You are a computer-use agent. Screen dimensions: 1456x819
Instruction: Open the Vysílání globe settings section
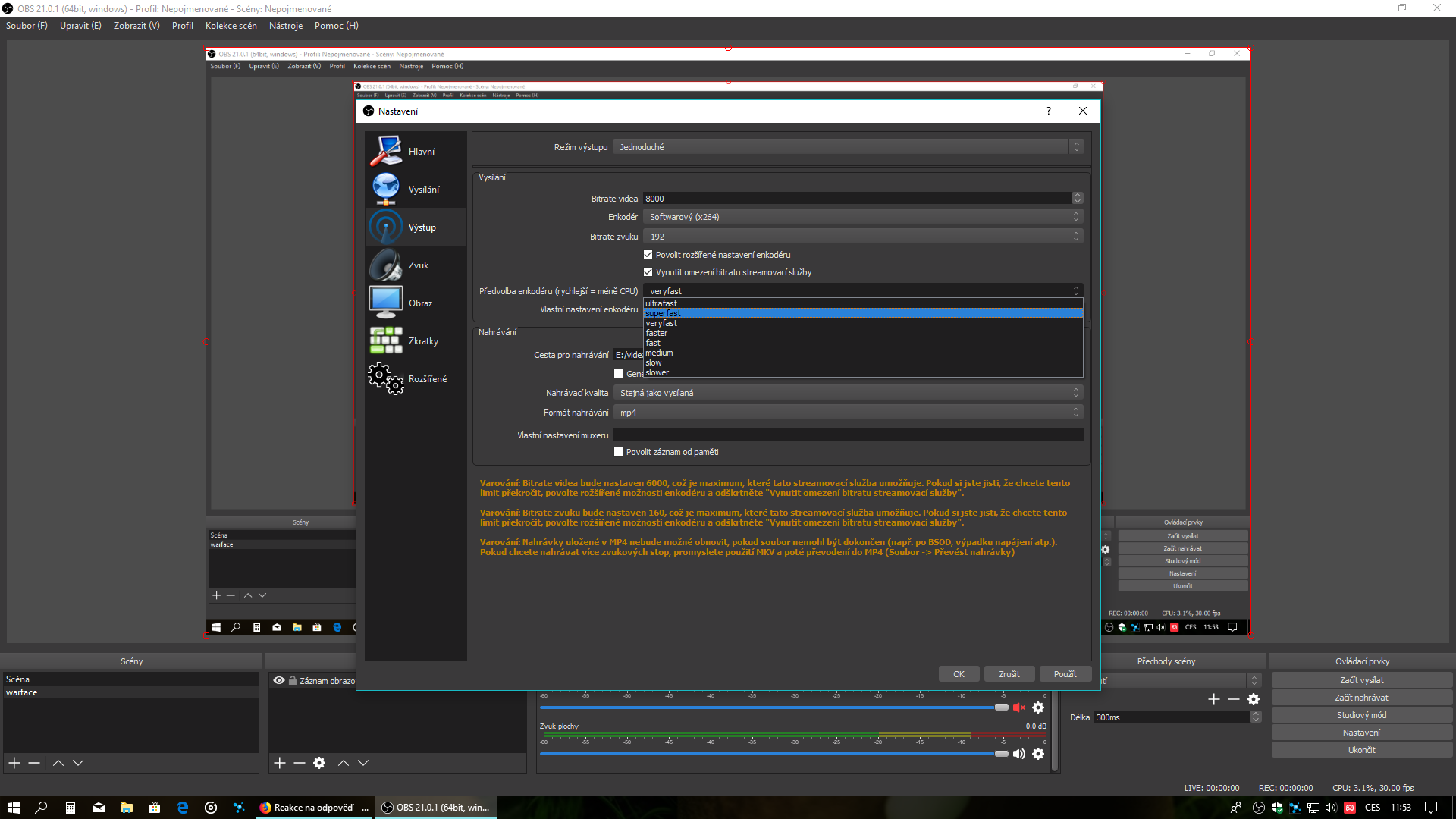click(x=386, y=189)
